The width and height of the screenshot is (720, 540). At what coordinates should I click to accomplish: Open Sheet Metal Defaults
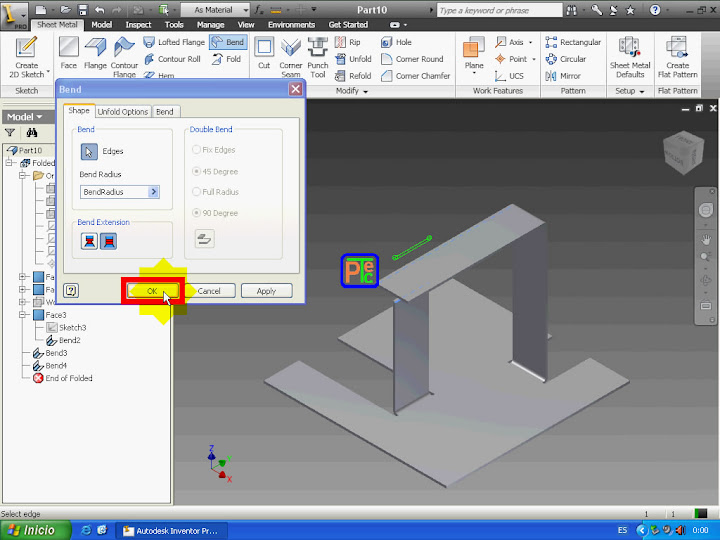(x=630, y=57)
